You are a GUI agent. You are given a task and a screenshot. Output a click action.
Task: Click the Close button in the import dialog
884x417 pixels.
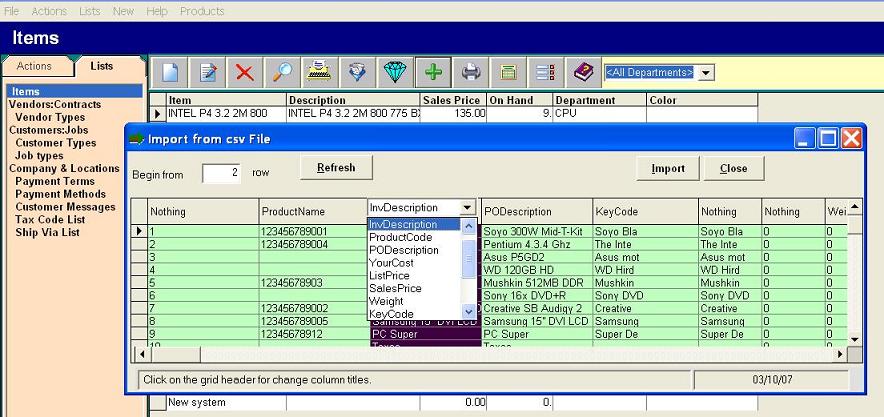point(733,168)
